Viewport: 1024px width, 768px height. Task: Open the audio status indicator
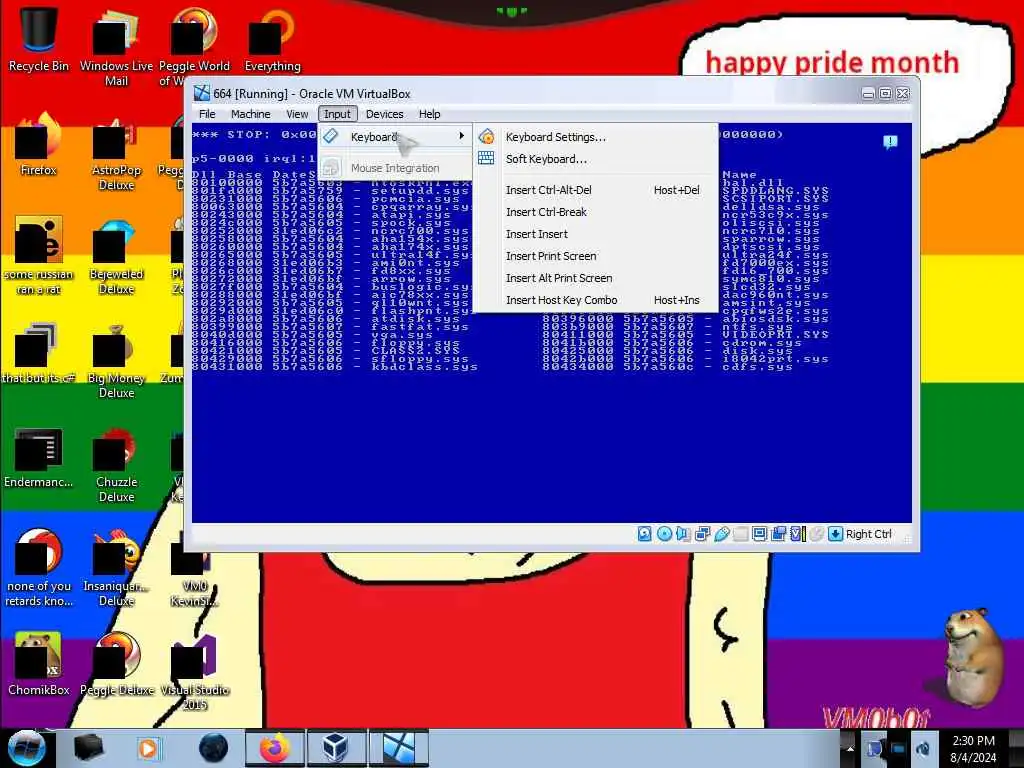683,534
